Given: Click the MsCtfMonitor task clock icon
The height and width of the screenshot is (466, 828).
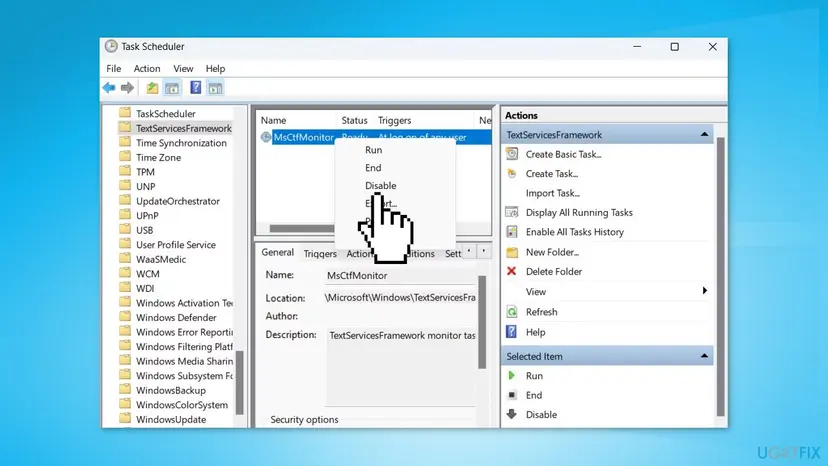Looking at the screenshot, I should tap(266, 137).
